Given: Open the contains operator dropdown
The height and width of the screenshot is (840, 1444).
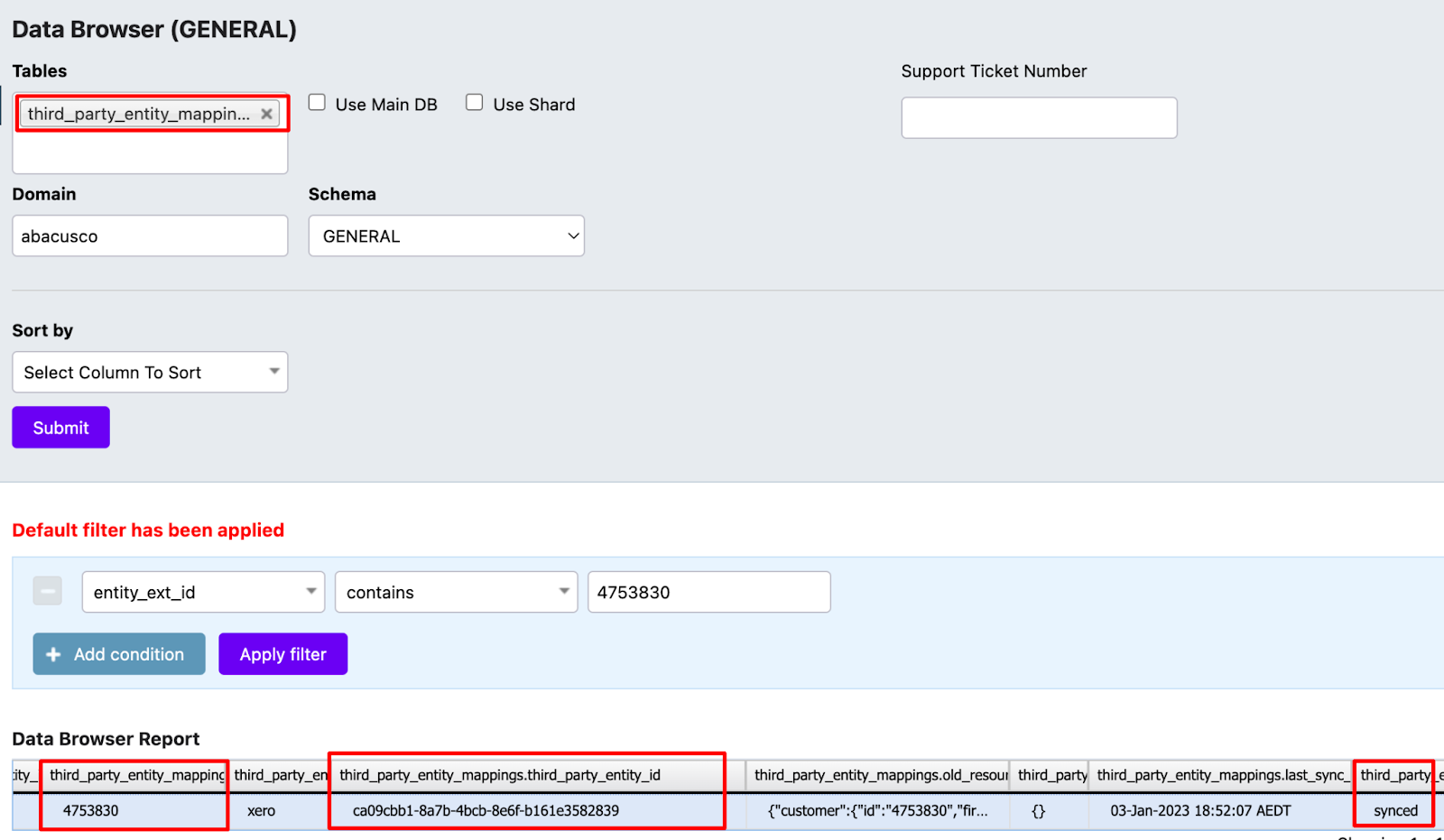Looking at the screenshot, I should pos(456,593).
